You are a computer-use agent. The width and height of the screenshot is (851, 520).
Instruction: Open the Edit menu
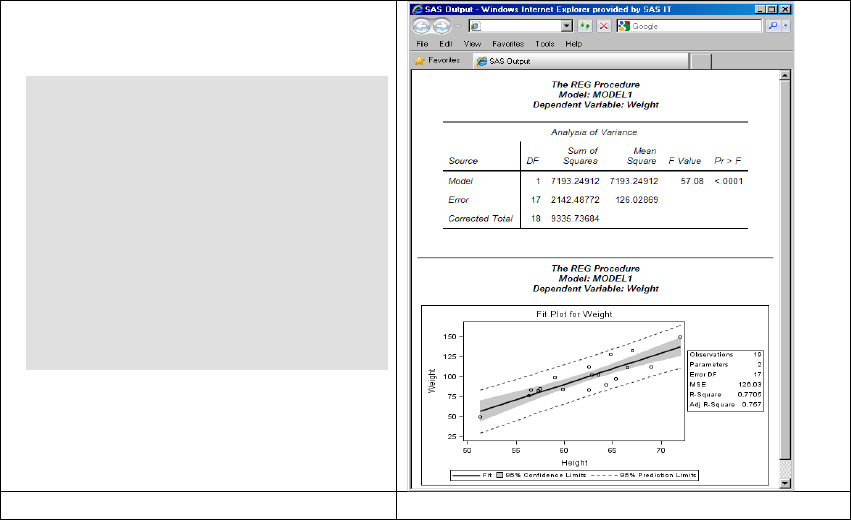pyautogui.click(x=446, y=44)
